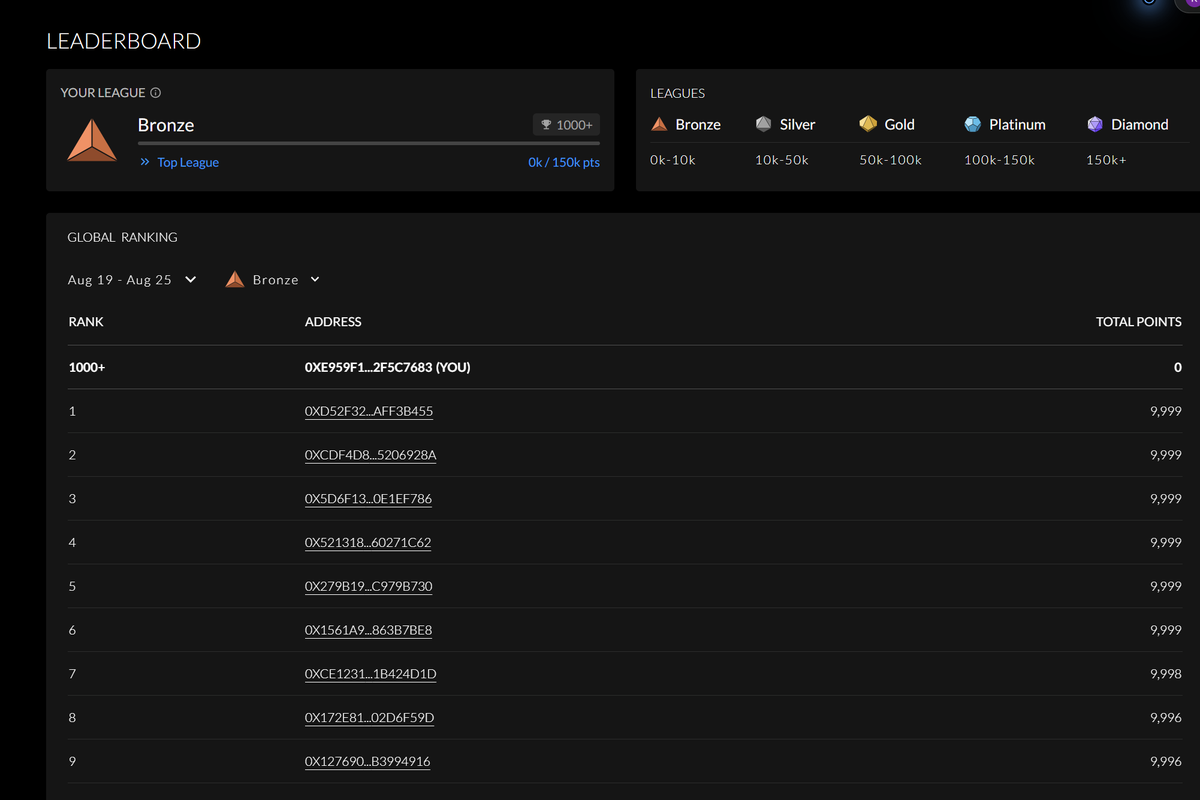
Task: Click the Diamond league gem icon
Action: tap(1095, 124)
